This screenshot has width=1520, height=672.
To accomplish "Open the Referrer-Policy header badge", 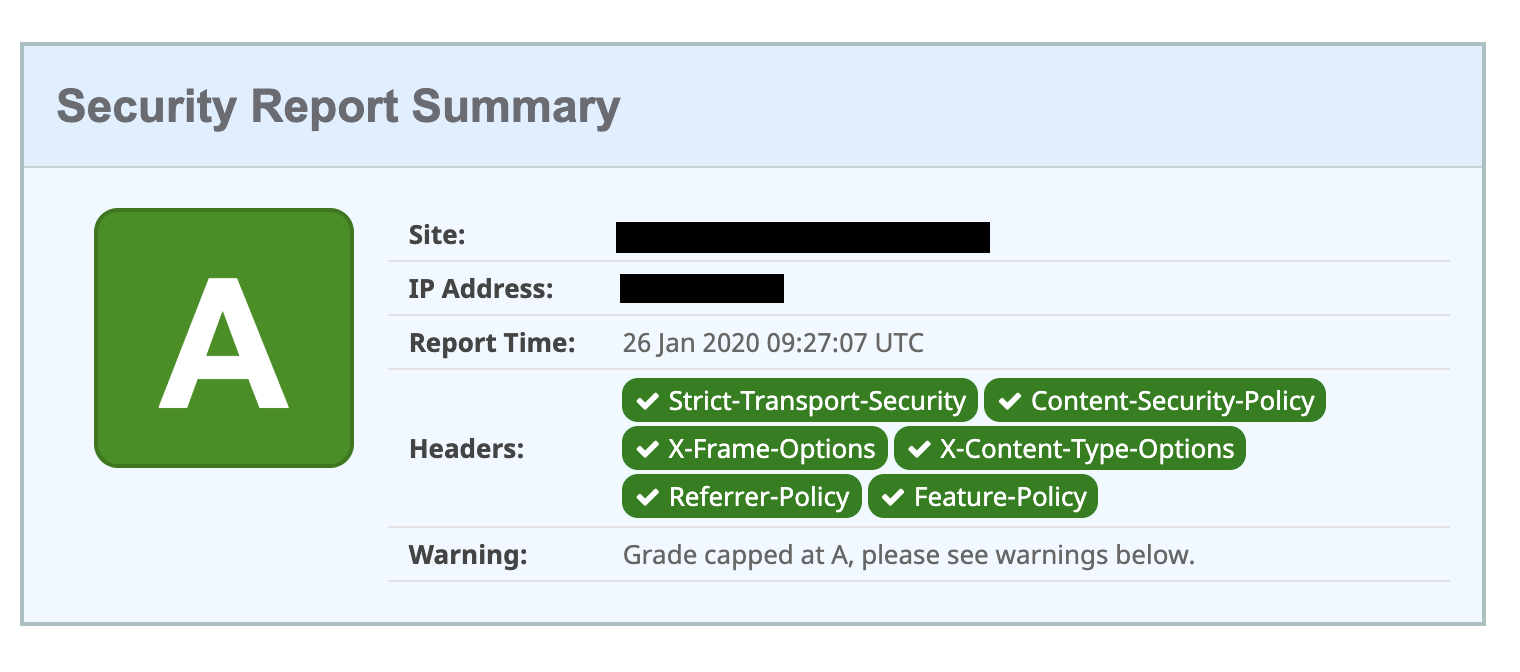I will coord(742,497).
